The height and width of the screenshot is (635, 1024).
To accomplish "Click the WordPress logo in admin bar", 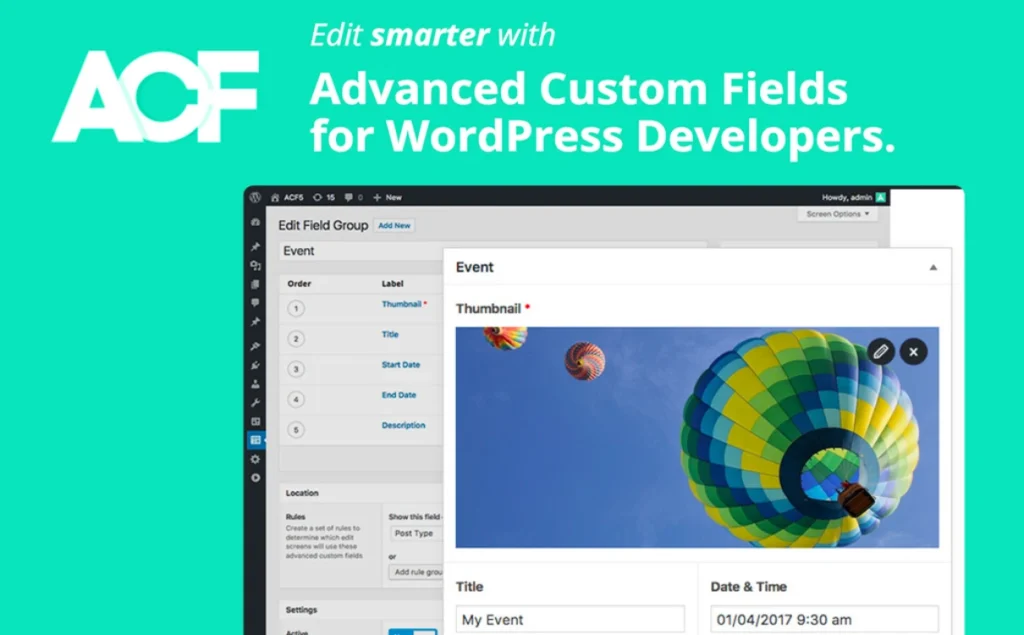I will 255,197.
